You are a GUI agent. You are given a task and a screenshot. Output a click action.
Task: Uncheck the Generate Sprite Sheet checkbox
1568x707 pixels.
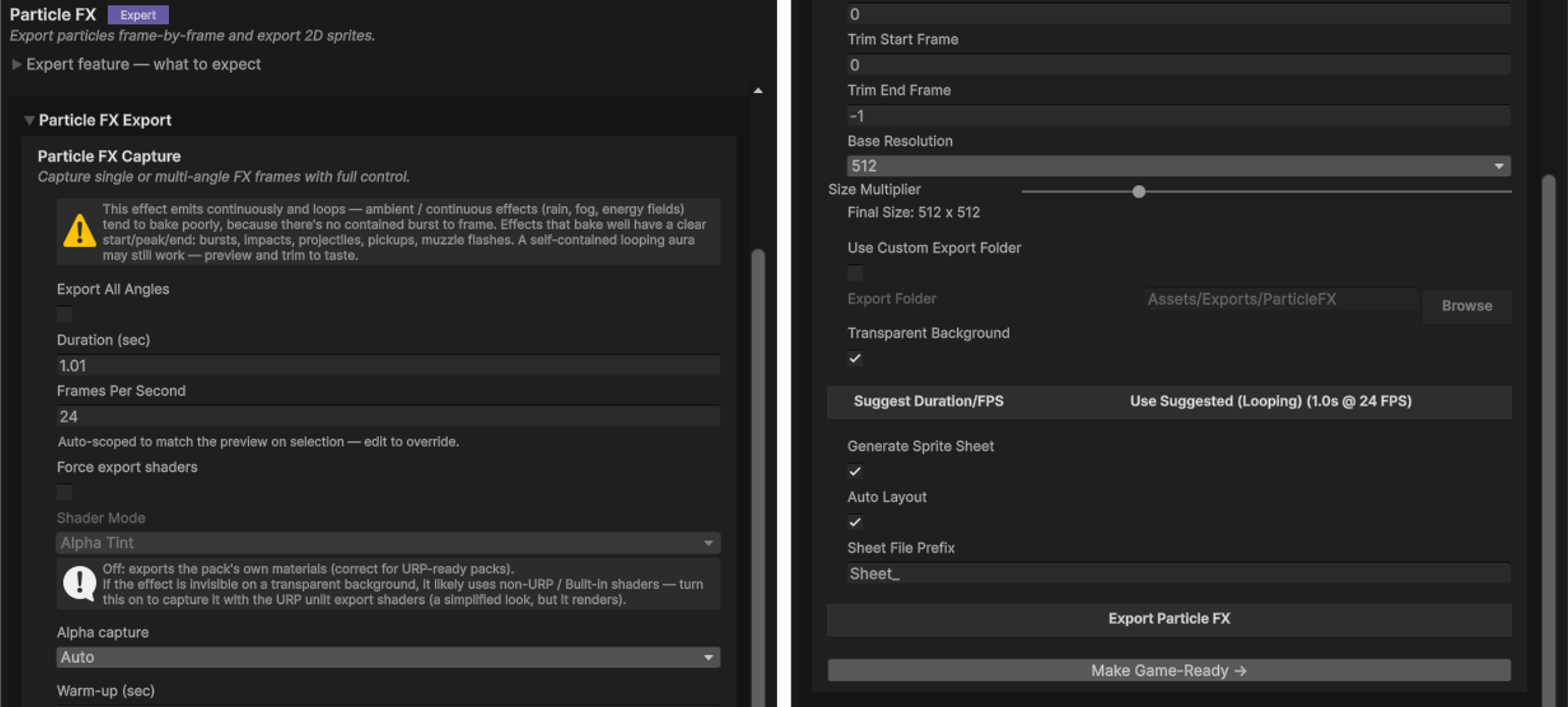(855, 471)
